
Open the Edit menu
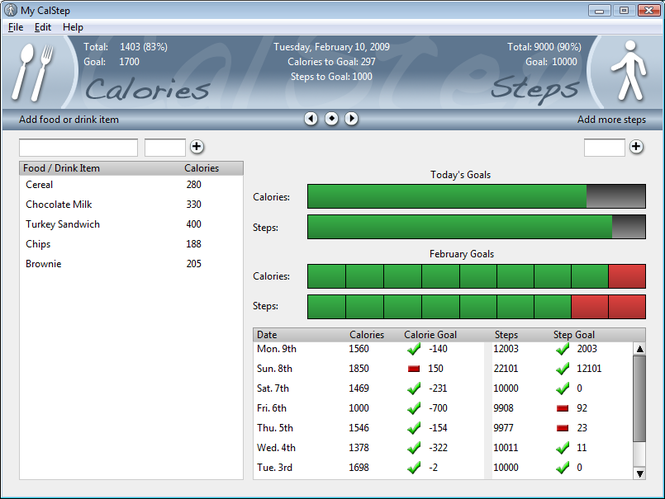(43, 27)
